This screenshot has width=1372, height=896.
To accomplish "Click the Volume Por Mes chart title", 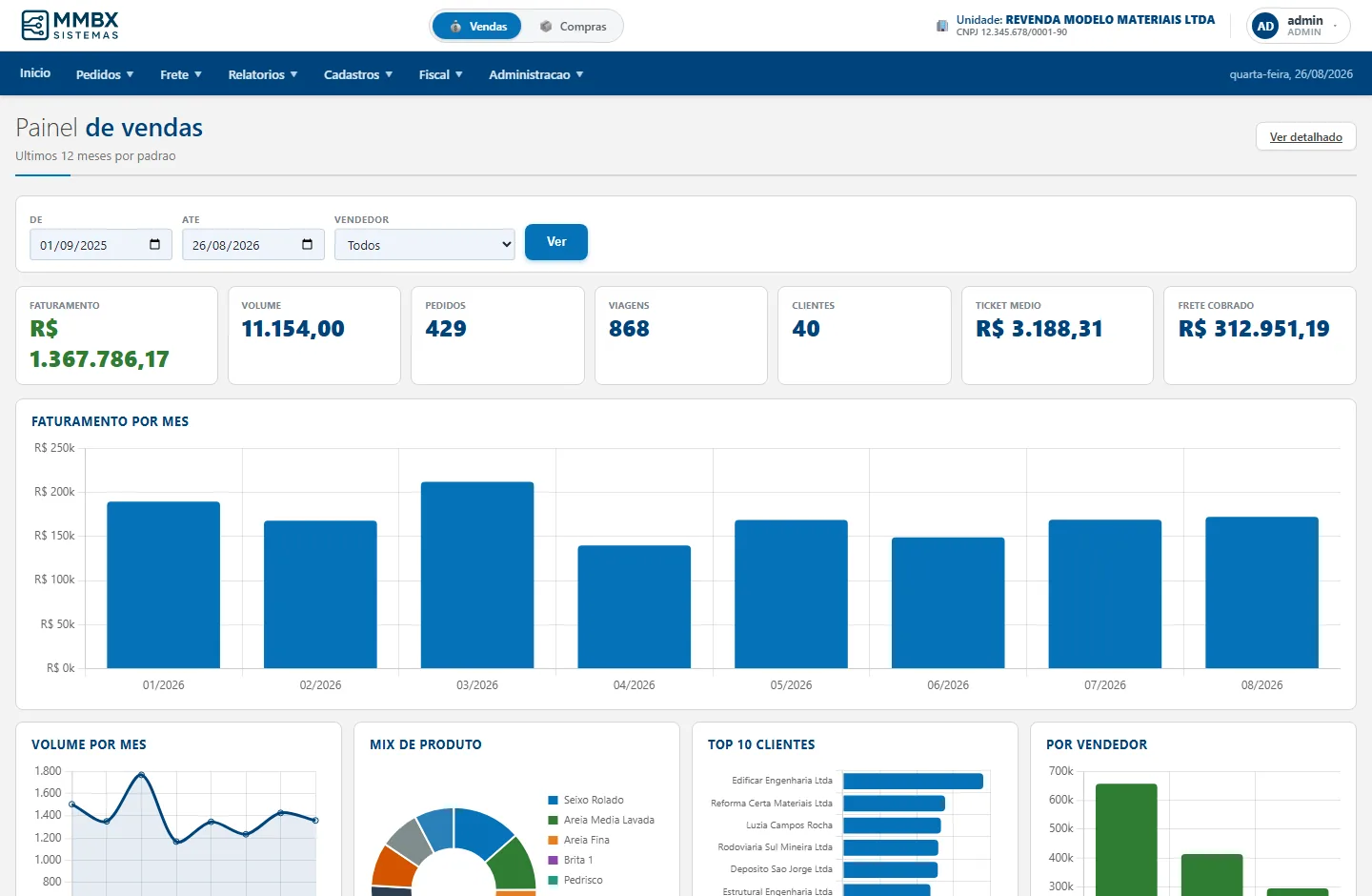I will (89, 744).
